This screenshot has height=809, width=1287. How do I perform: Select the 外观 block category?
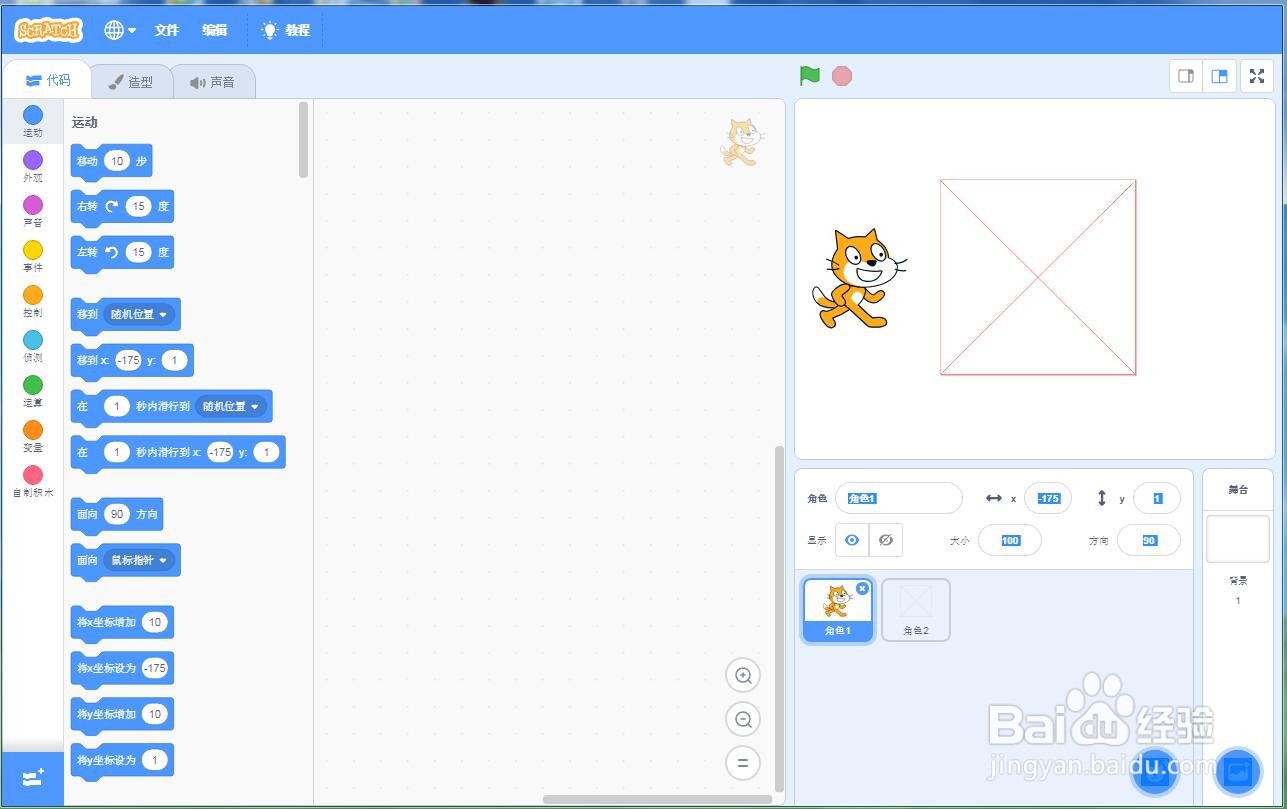point(33,167)
